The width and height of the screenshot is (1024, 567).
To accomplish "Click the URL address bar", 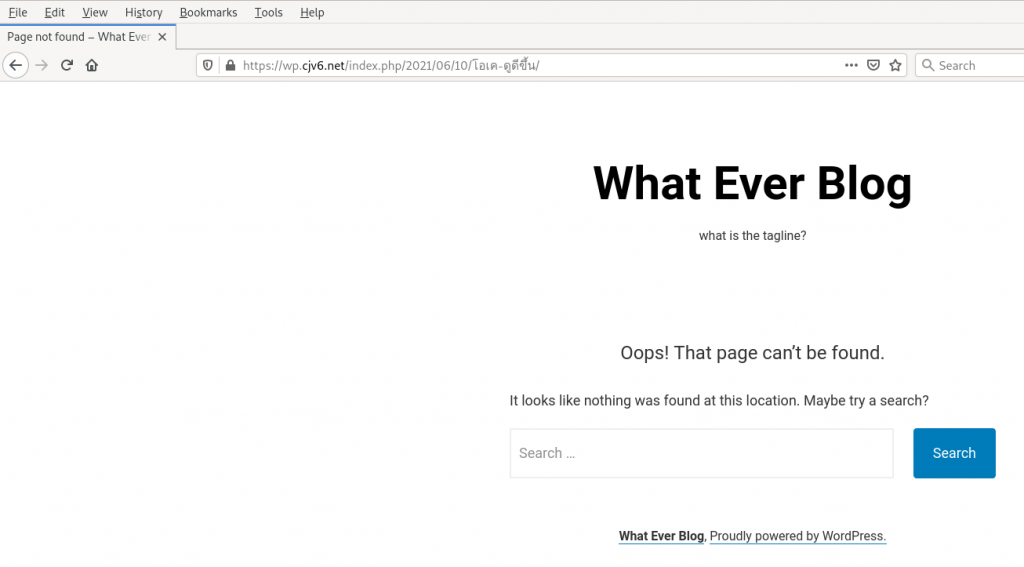I will coord(540,65).
